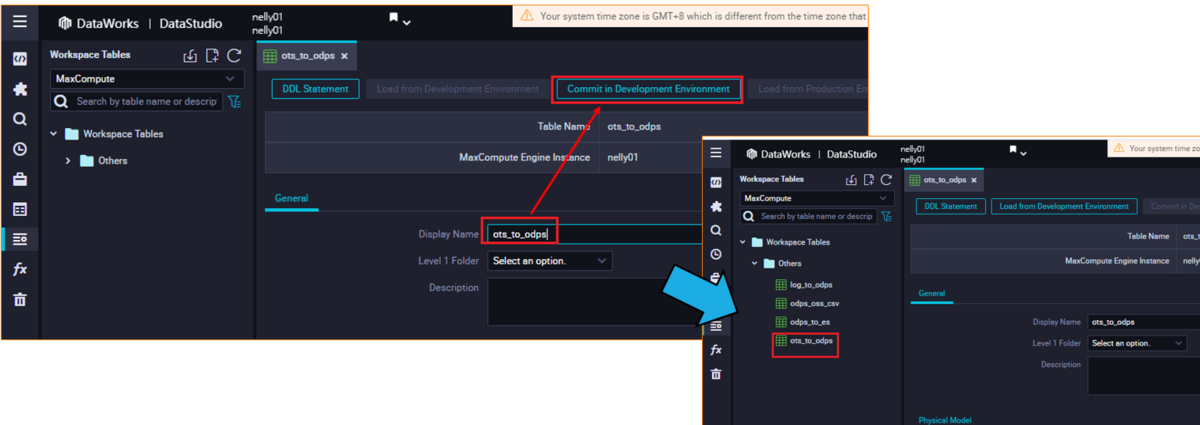Click Commit in Development Environment button
The image size is (1200, 425).
click(648, 89)
